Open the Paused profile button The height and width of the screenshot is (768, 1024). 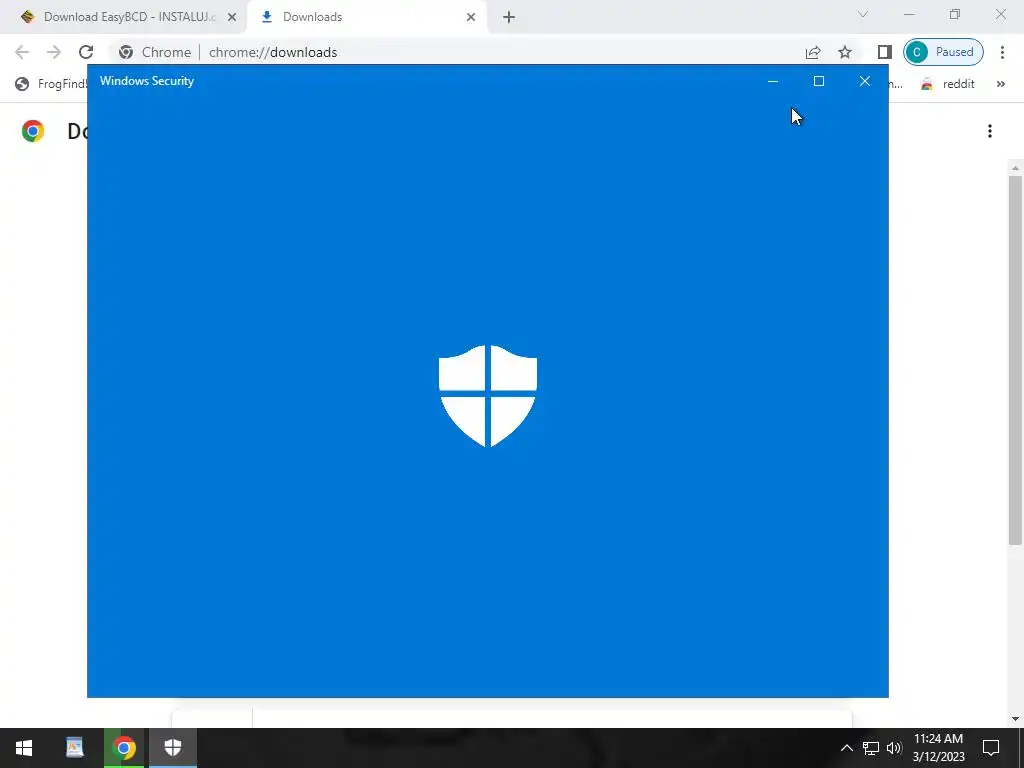pos(943,52)
